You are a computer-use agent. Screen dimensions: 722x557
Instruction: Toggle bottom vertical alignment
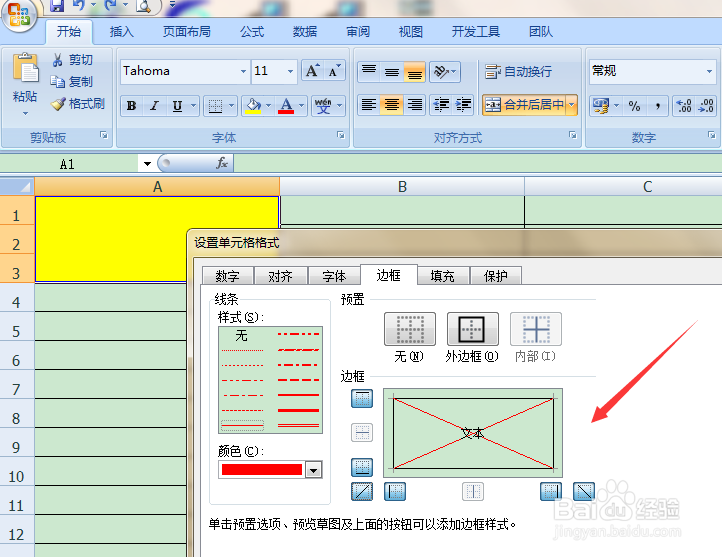coord(414,71)
